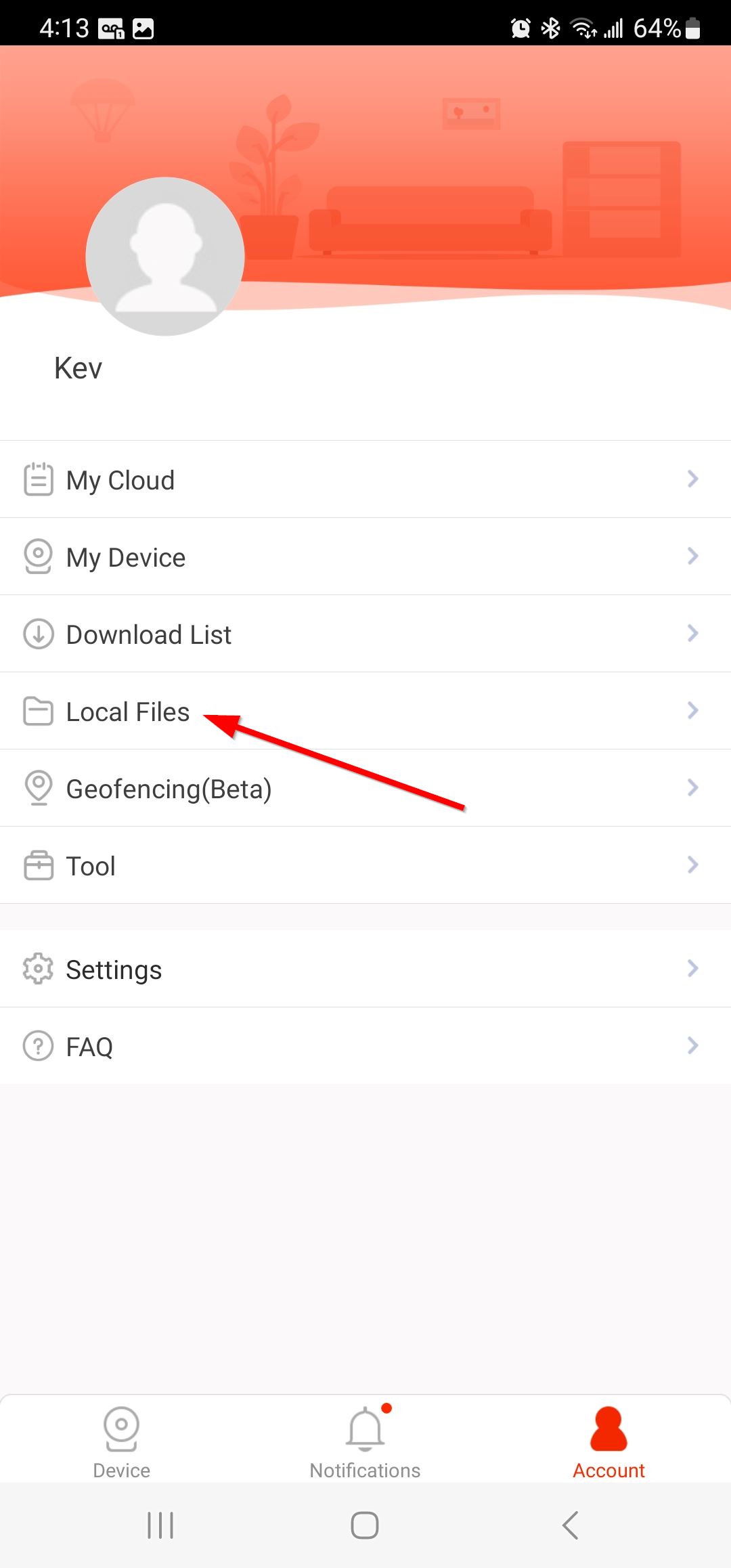Image resolution: width=731 pixels, height=1568 pixels.
Task: Expand Download List via its chevron
Action: pos(692,634)
